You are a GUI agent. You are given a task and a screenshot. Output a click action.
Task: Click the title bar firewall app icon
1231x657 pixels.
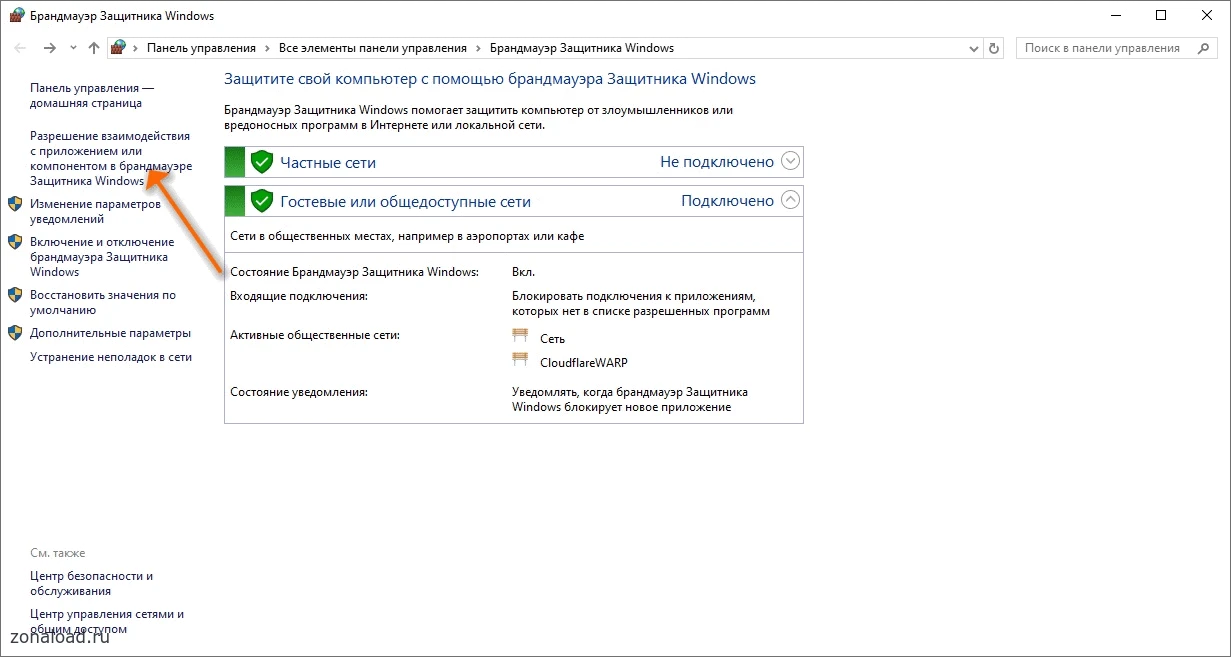click(x=16, y=15)
